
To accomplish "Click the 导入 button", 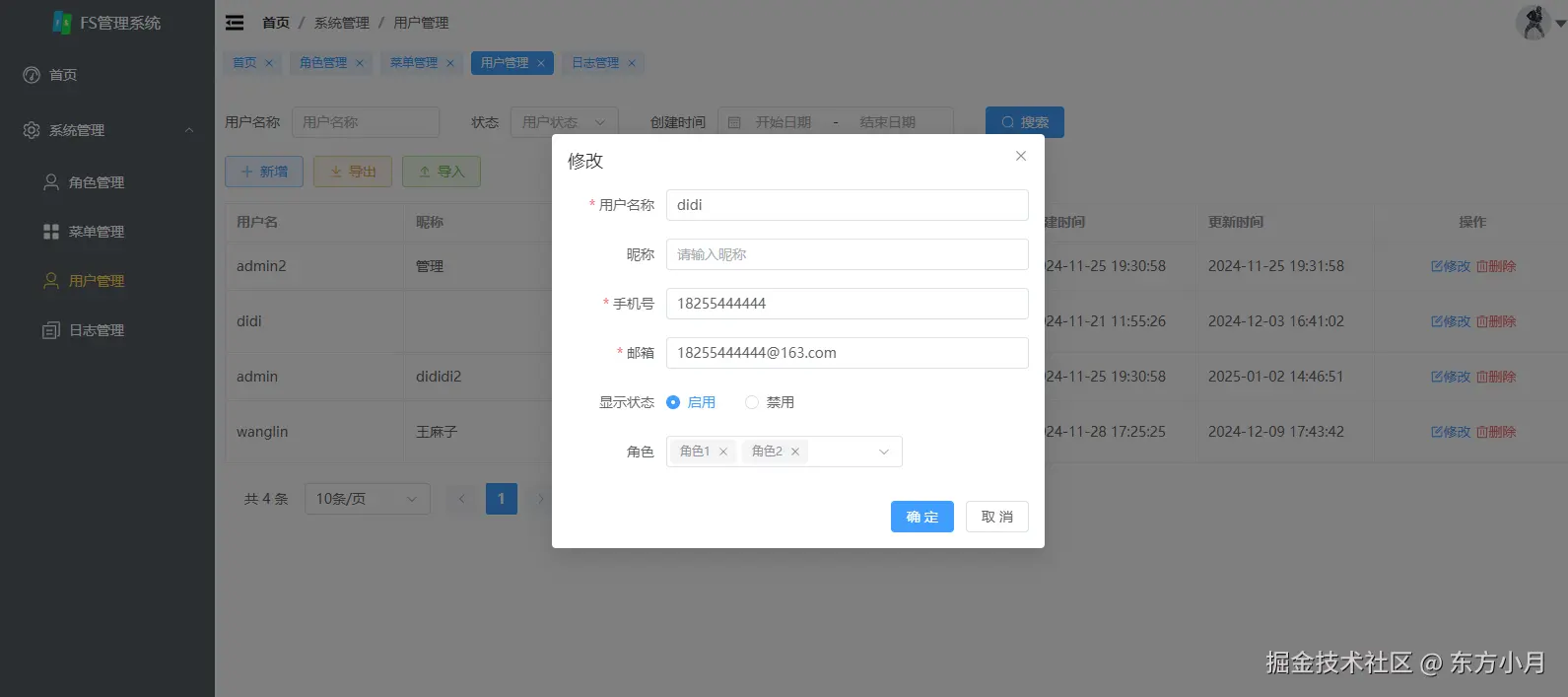I will click(442, 172).
